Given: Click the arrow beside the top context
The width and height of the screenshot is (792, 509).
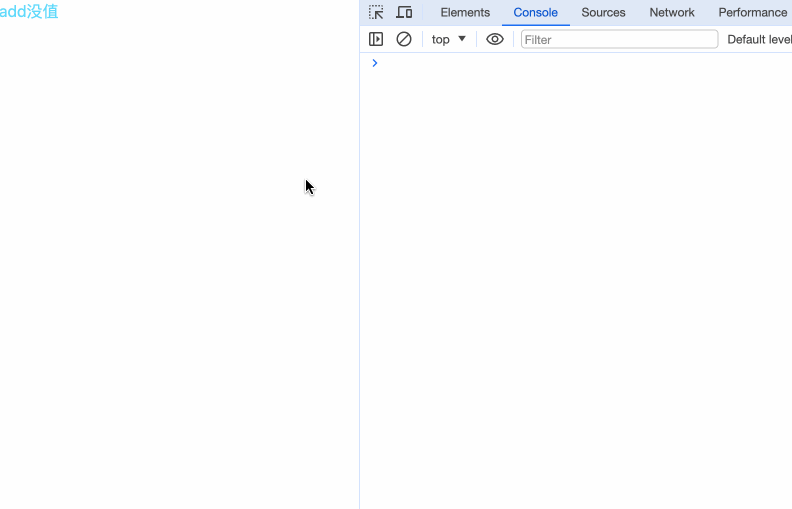Looking at the screenshot, I should coord(462,39).
